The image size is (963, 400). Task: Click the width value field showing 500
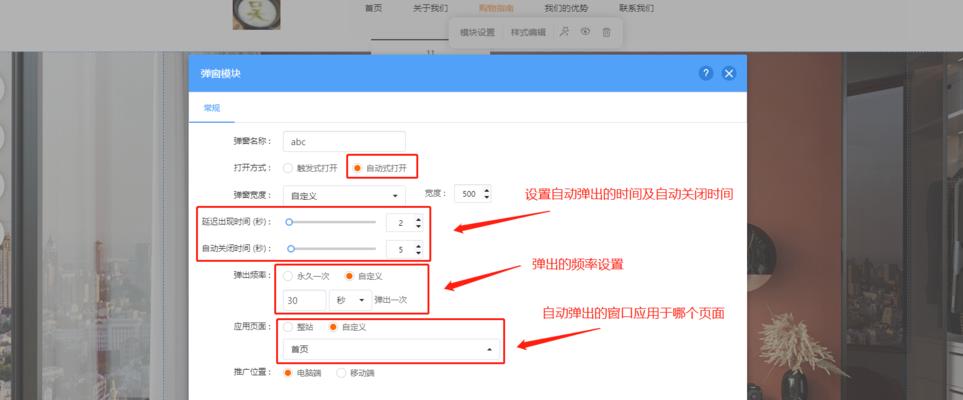[x=469, y=194]
